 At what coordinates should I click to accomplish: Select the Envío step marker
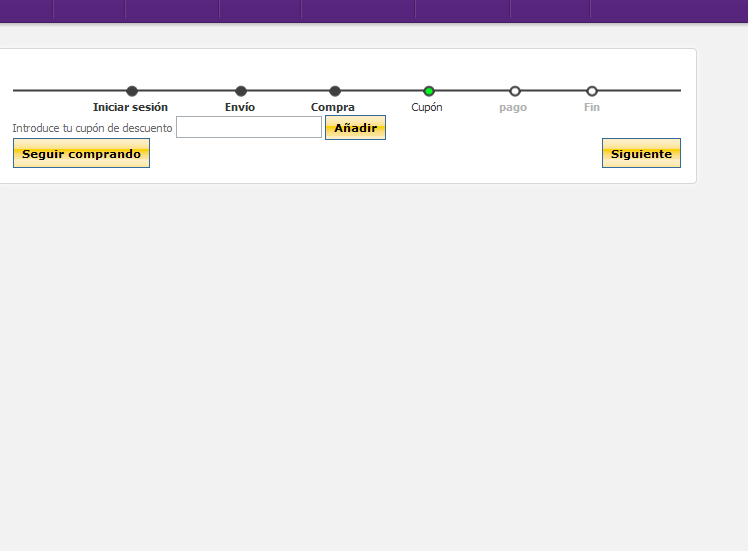[241, 91]
